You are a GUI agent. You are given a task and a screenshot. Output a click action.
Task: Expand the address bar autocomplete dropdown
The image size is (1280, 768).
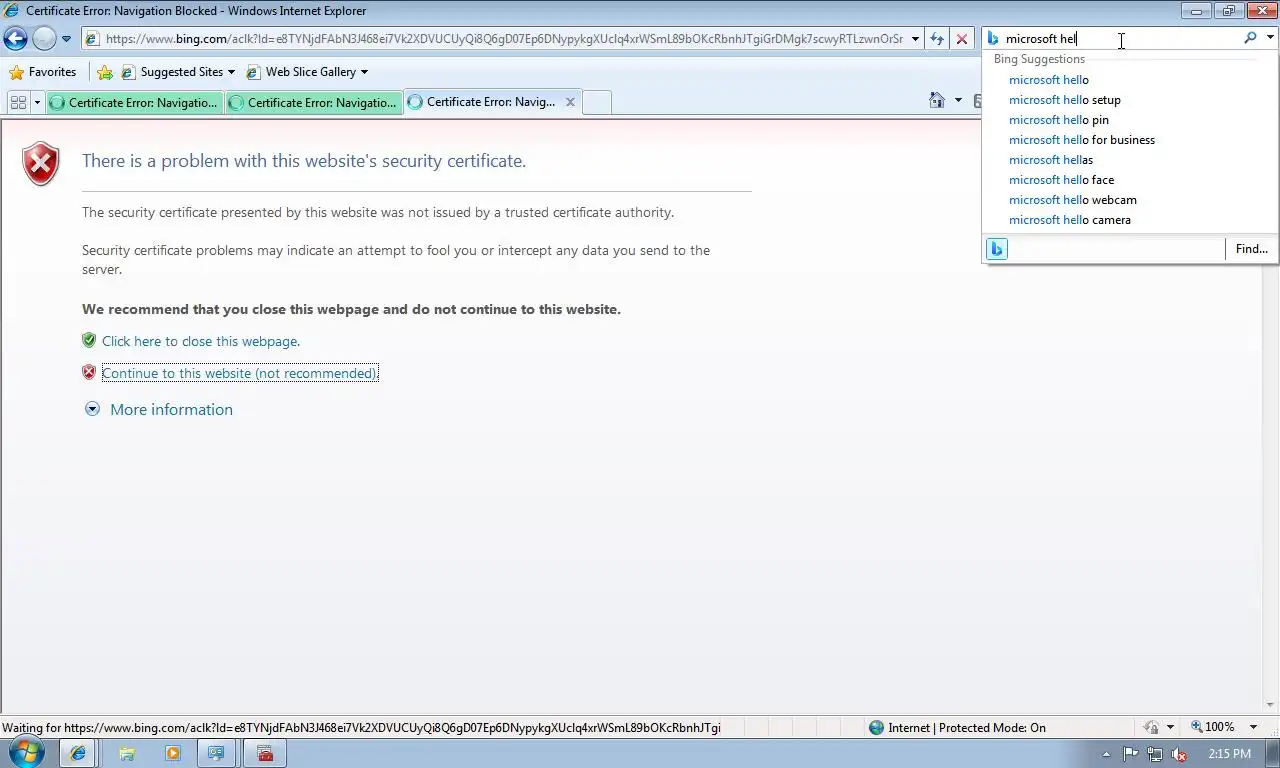(915, 39)
